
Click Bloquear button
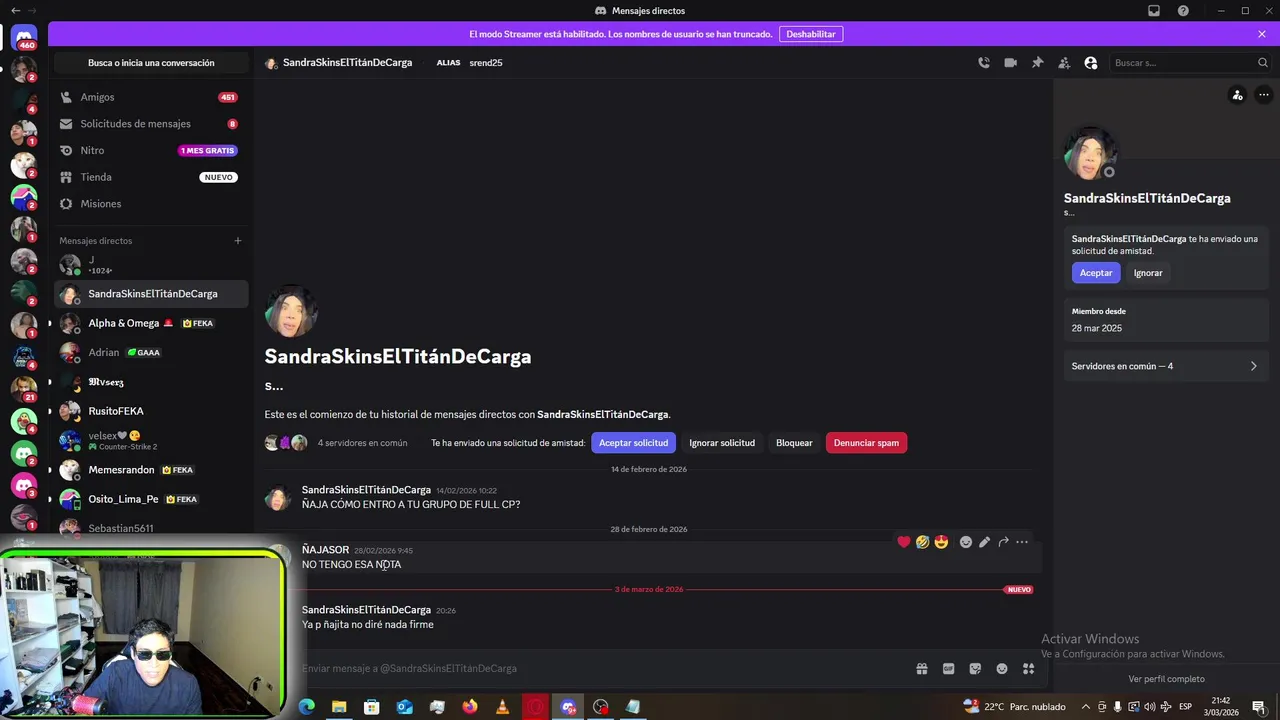point(794,443)
